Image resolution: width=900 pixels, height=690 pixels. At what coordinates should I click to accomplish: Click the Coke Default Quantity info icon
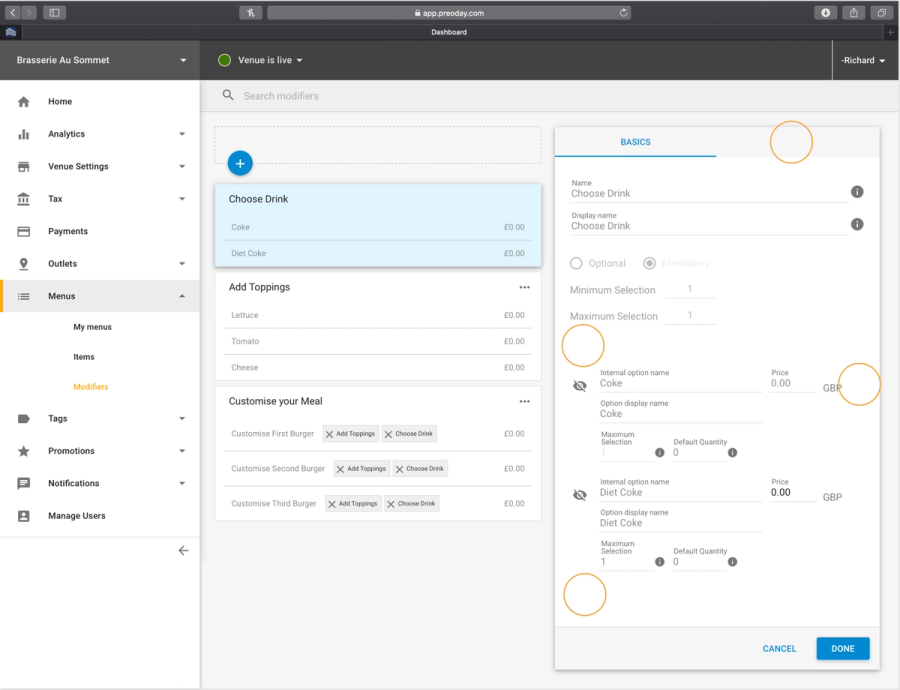(732, 453)
